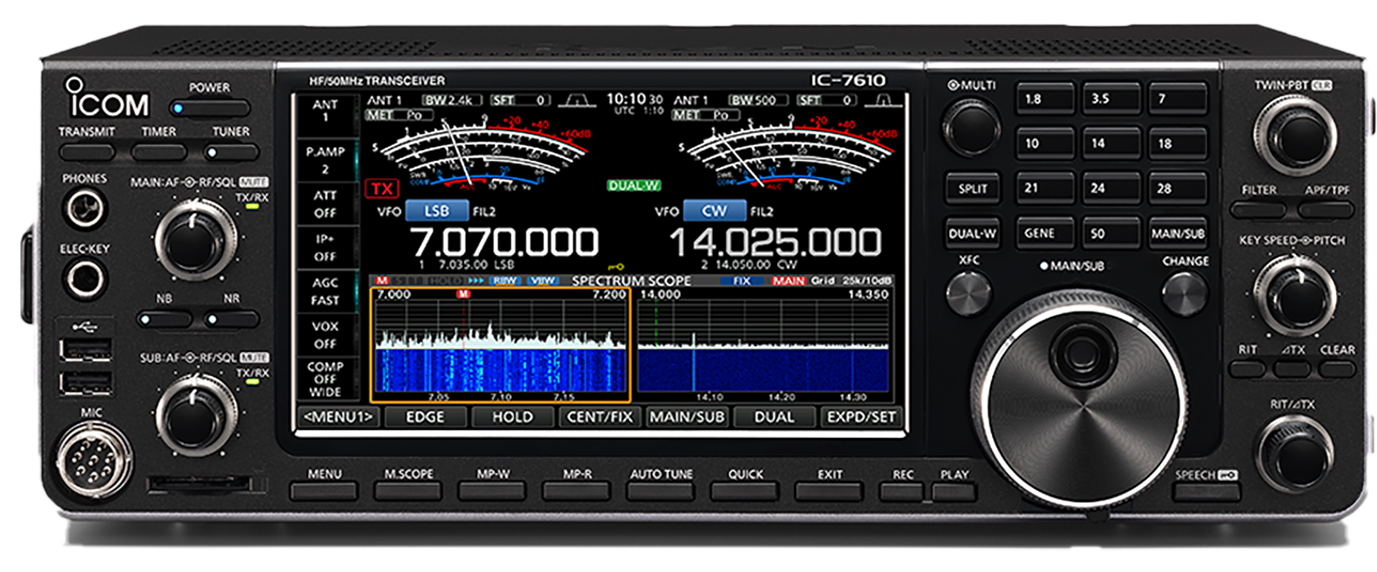This screenshot has height=572, width=1377.
Task: Turn on the POWER button
Action: 209,108
